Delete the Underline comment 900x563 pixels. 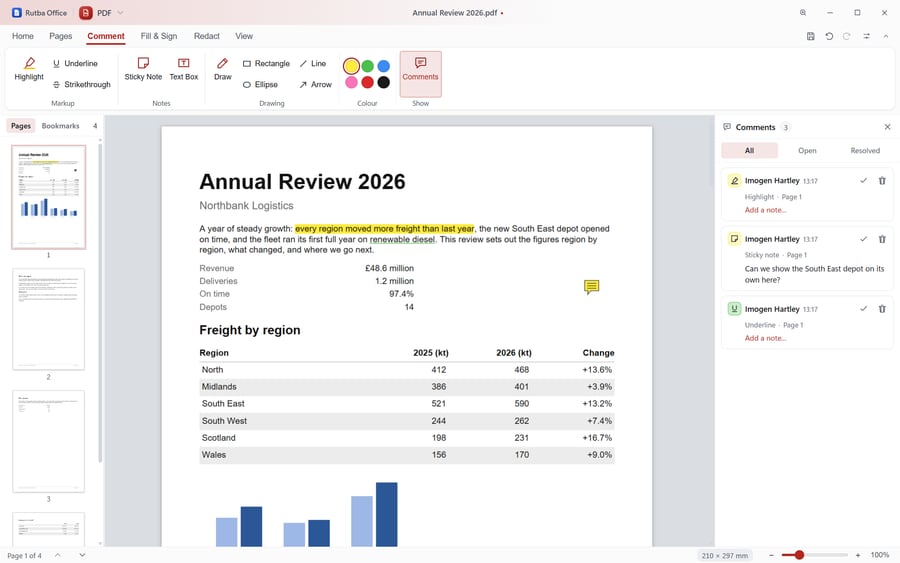point(882,309)
